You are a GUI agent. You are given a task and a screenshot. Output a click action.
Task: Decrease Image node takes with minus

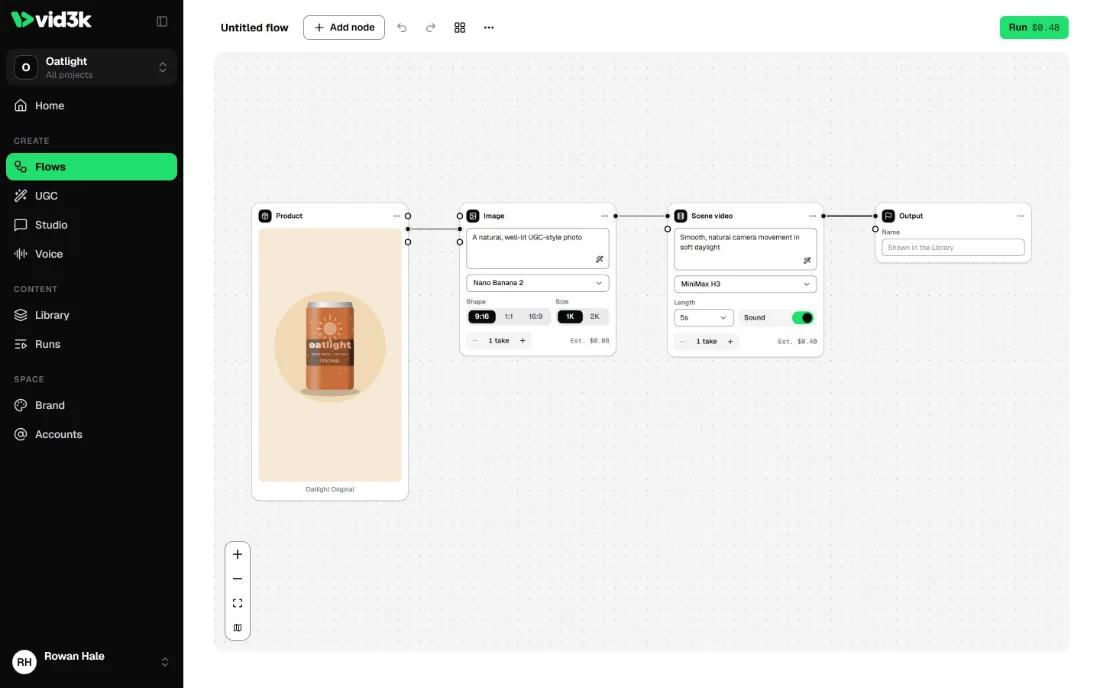tap(475, 341)
